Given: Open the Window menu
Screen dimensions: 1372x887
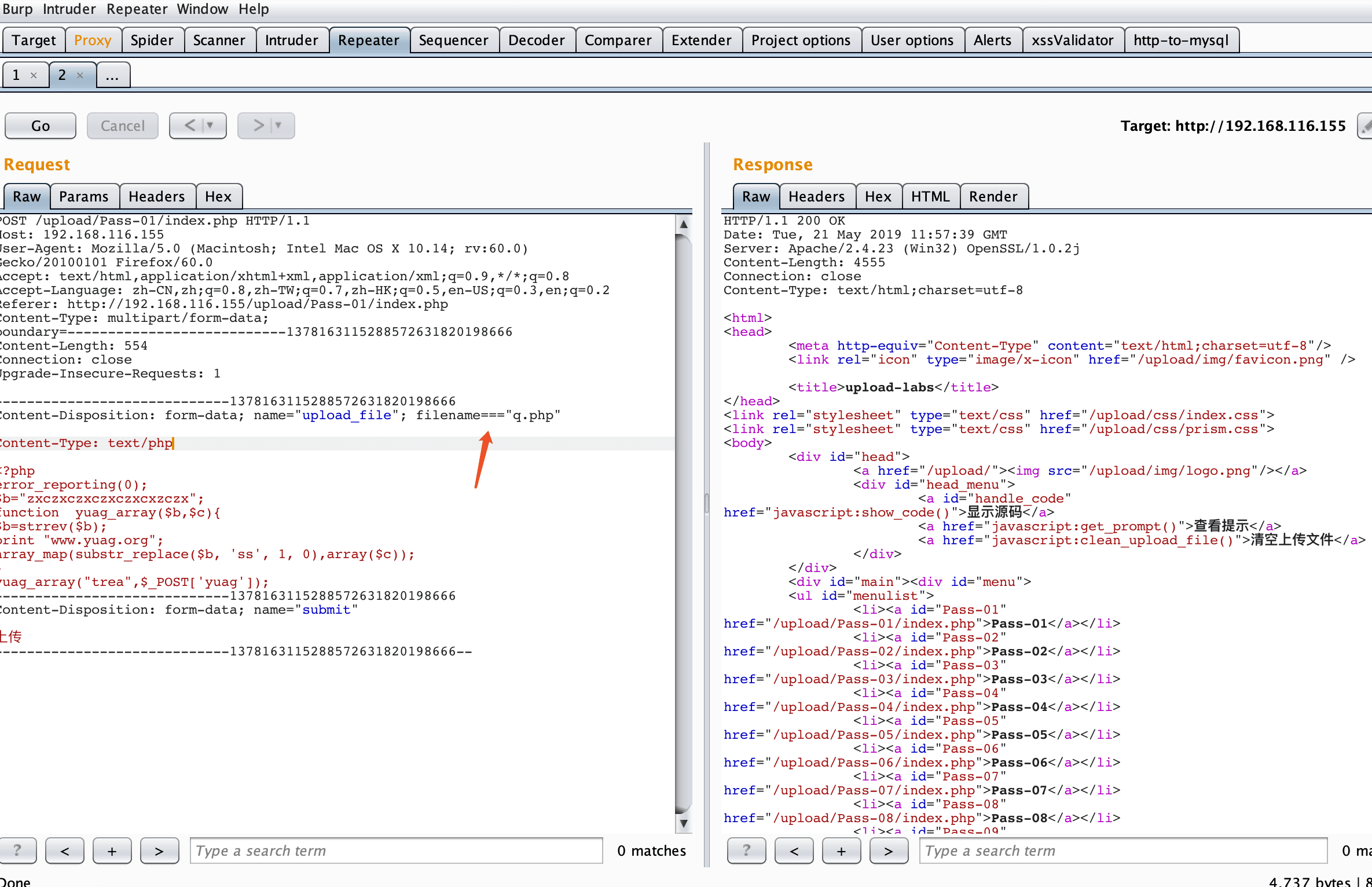Looking at the screenshot, I should tap(203, 9).
